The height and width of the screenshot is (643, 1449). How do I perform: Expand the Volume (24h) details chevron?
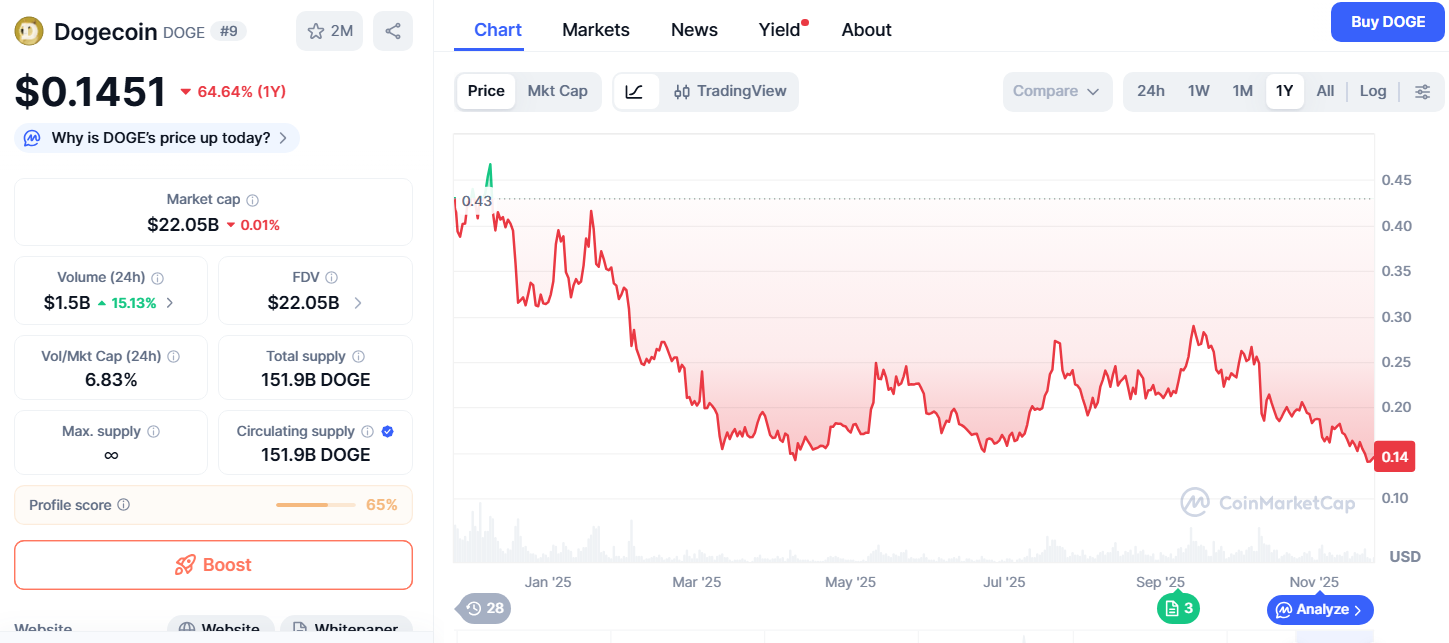pyautogui.click(x=169, y=303)
